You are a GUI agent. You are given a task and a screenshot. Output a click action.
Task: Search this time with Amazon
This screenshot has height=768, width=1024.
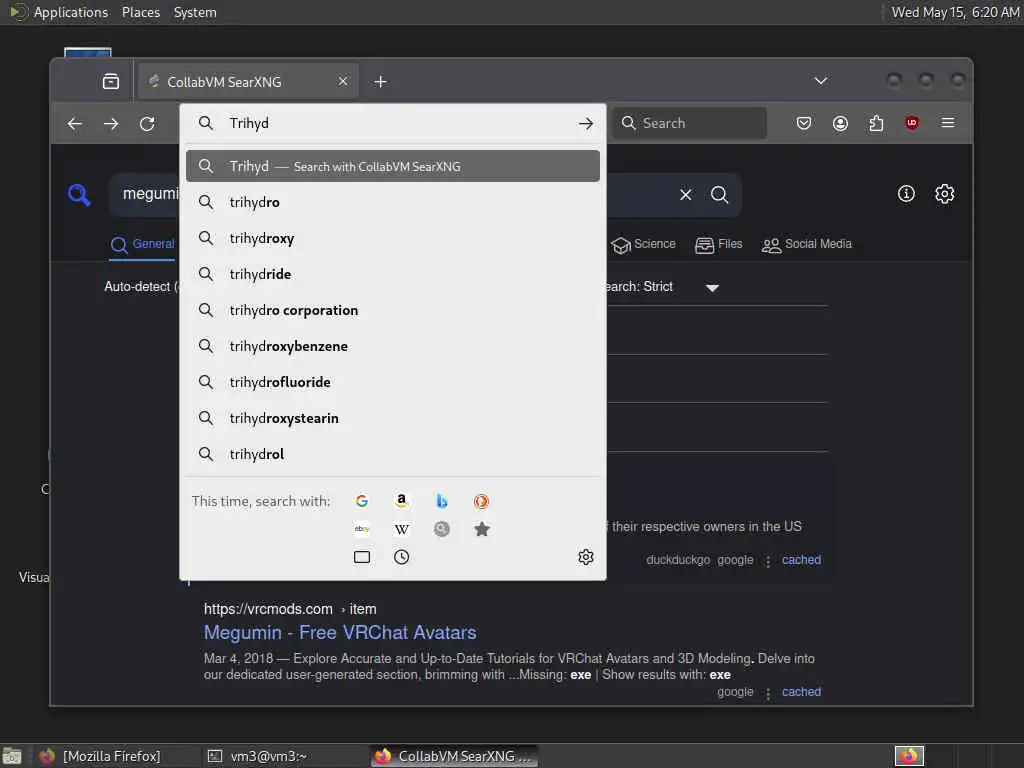pos(402,501)
